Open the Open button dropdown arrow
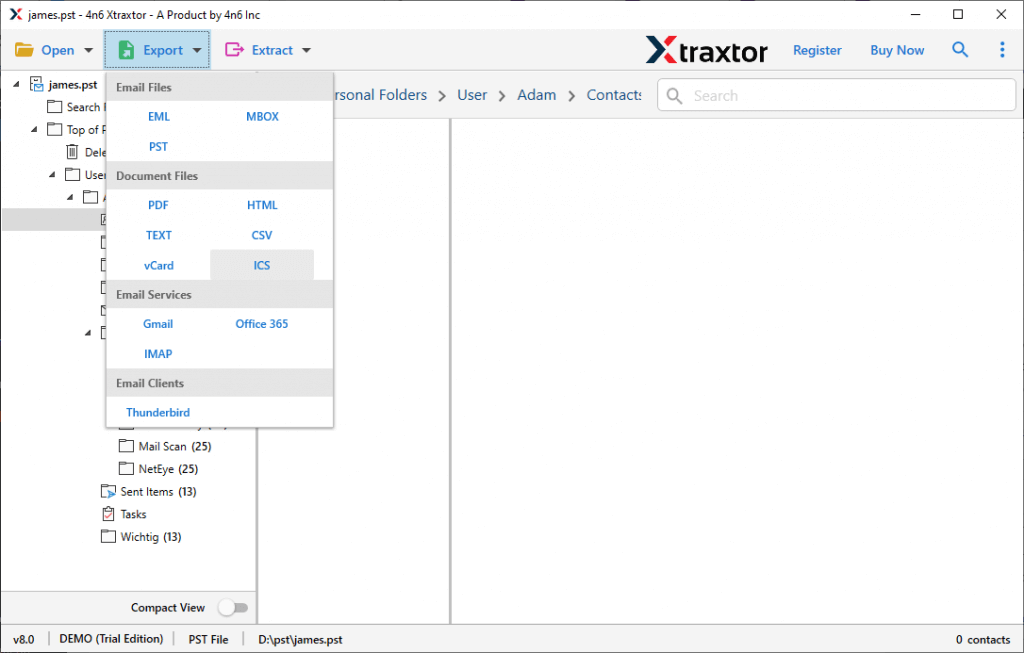Image resolution: width=1024 pixels, height=653 pixels. point(88,49)
